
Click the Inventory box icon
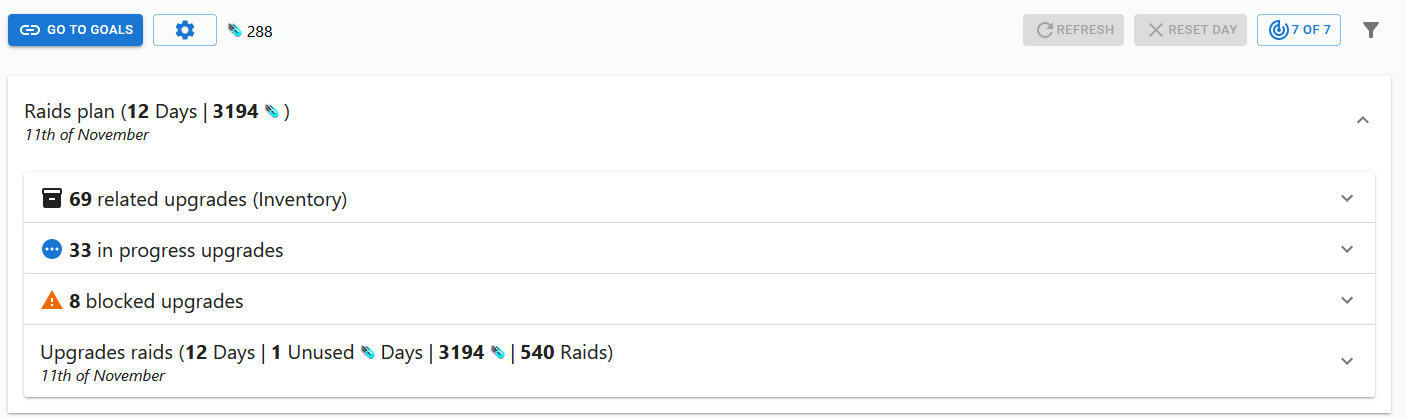click(x=52, y=198)
